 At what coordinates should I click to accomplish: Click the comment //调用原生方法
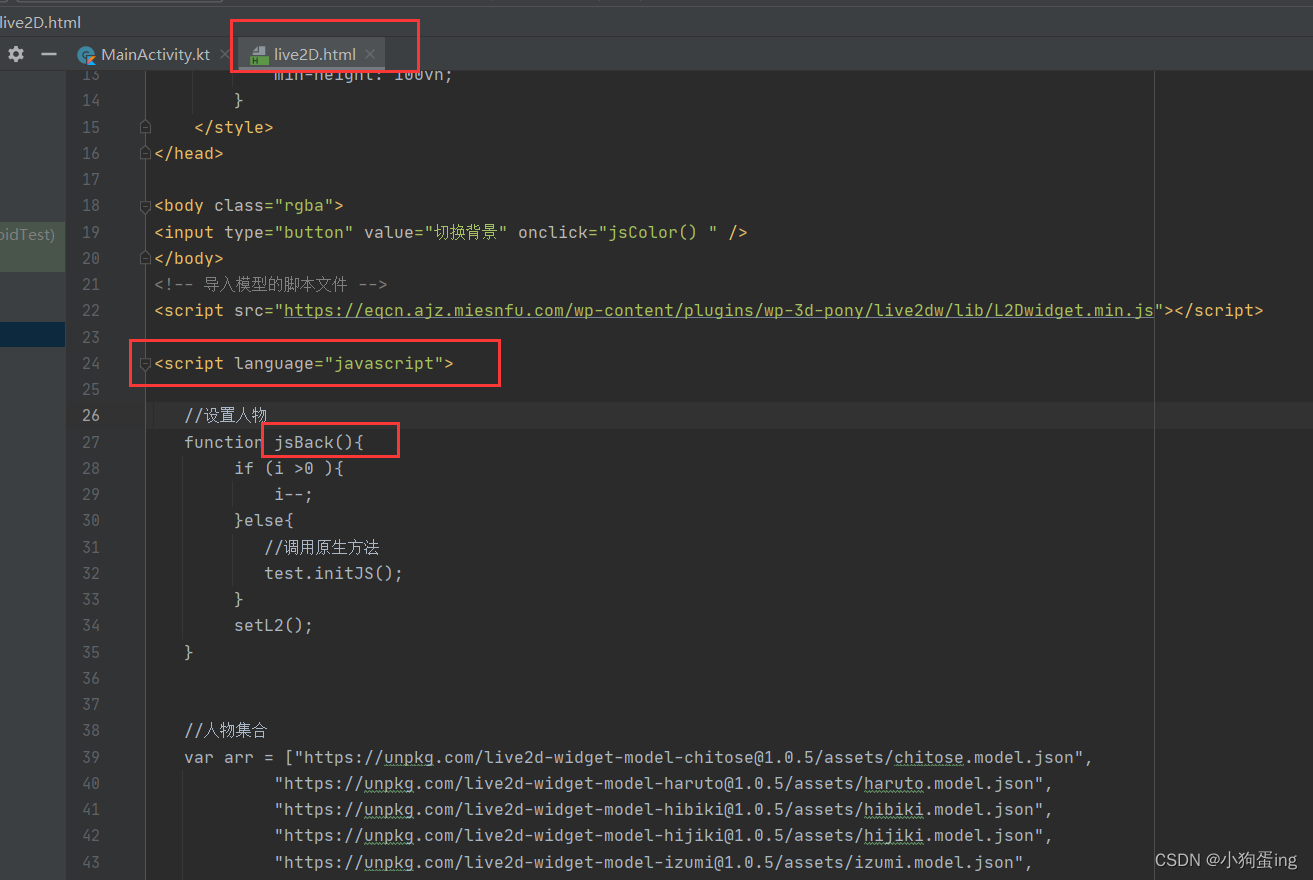322,547
